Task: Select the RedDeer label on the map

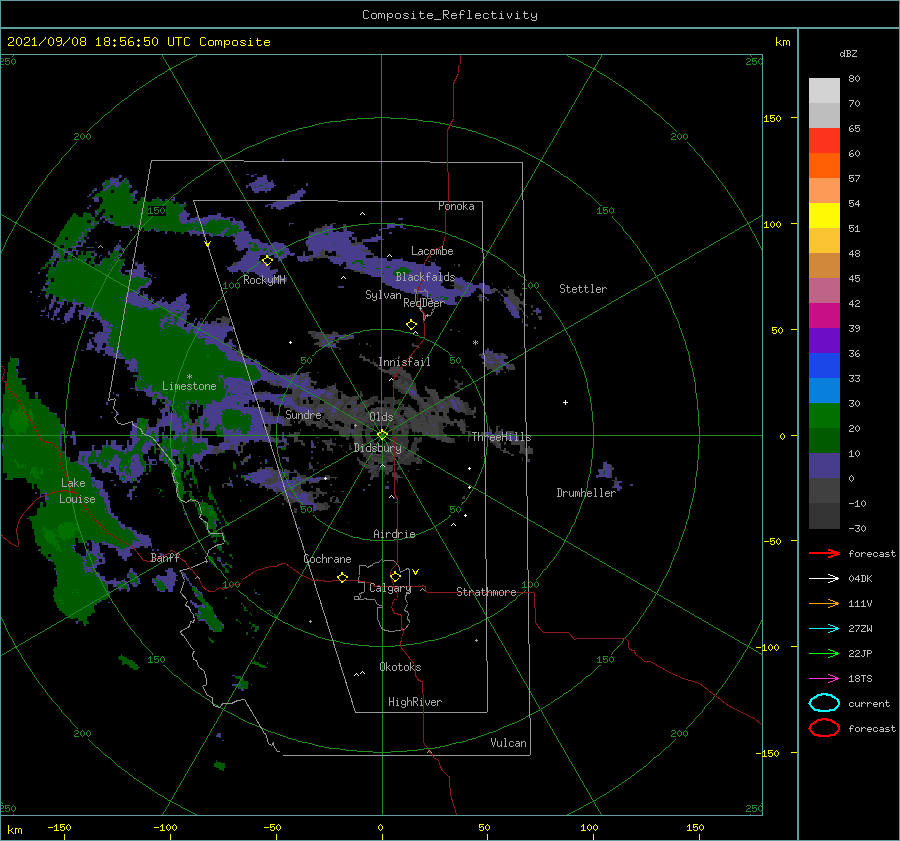Action: [x=423, y=303]
